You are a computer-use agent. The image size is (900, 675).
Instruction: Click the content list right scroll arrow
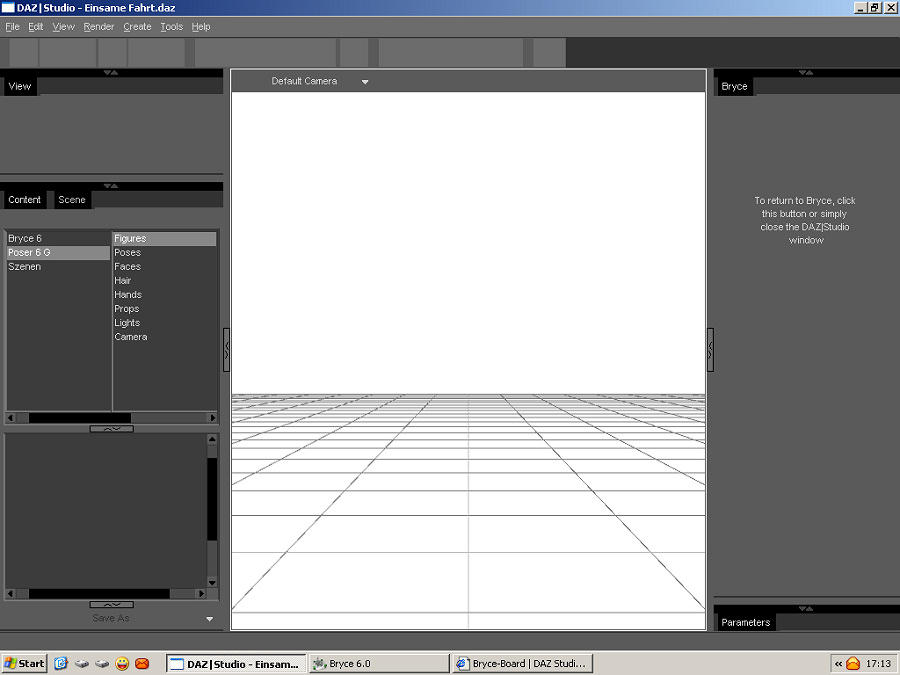[212, 418]
